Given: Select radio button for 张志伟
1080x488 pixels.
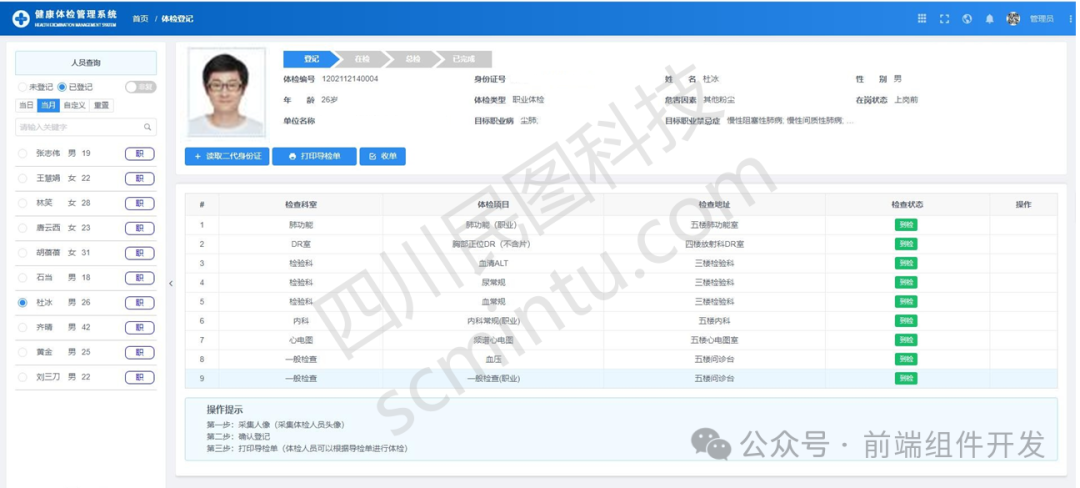Looking at the screenshot, I should 23,153.
